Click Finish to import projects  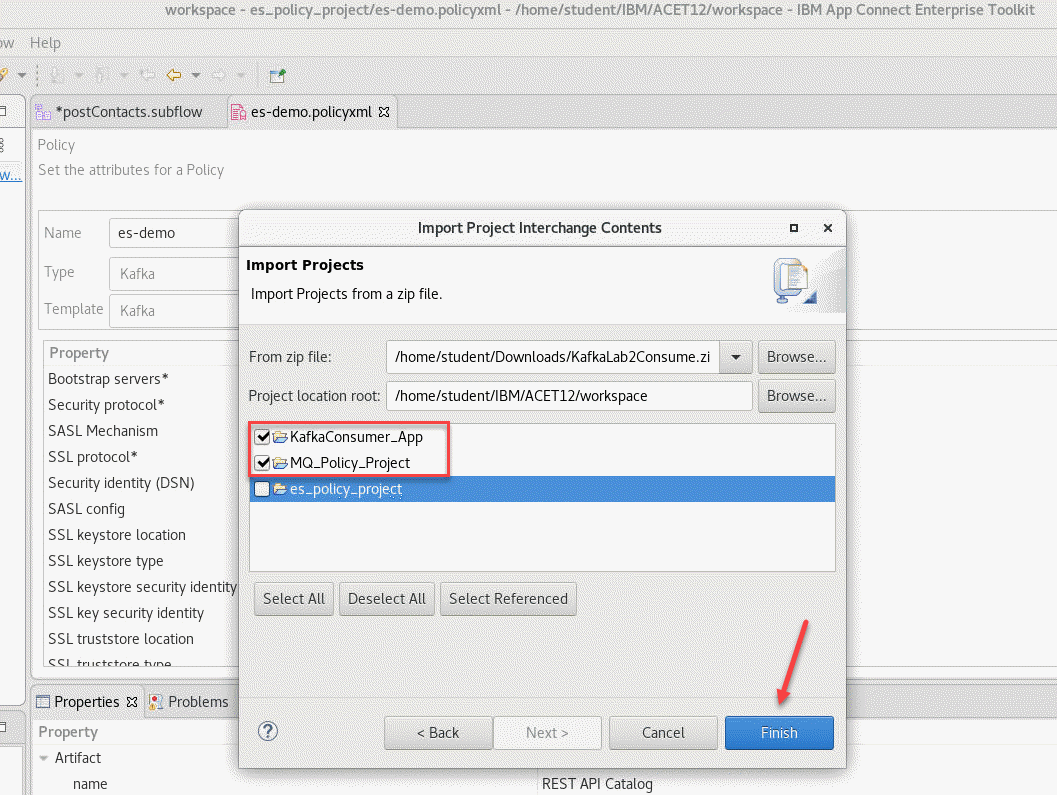click(778, 733)
